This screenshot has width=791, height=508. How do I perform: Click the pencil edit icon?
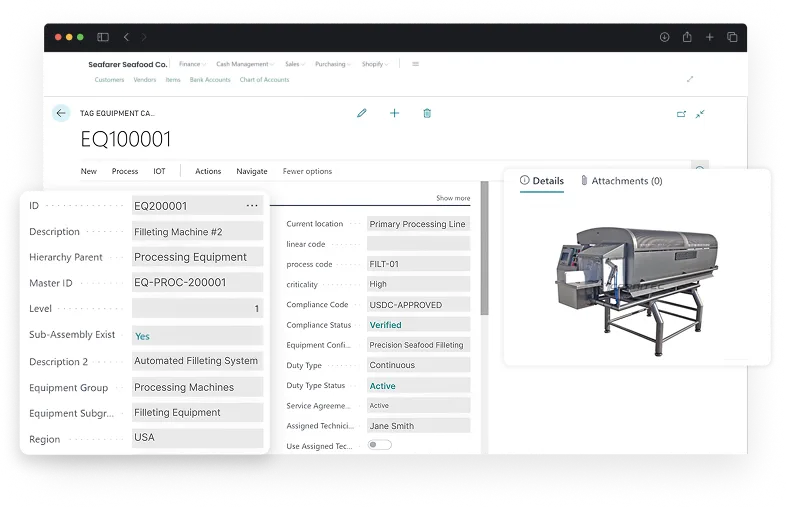click(x=362, y=113)
